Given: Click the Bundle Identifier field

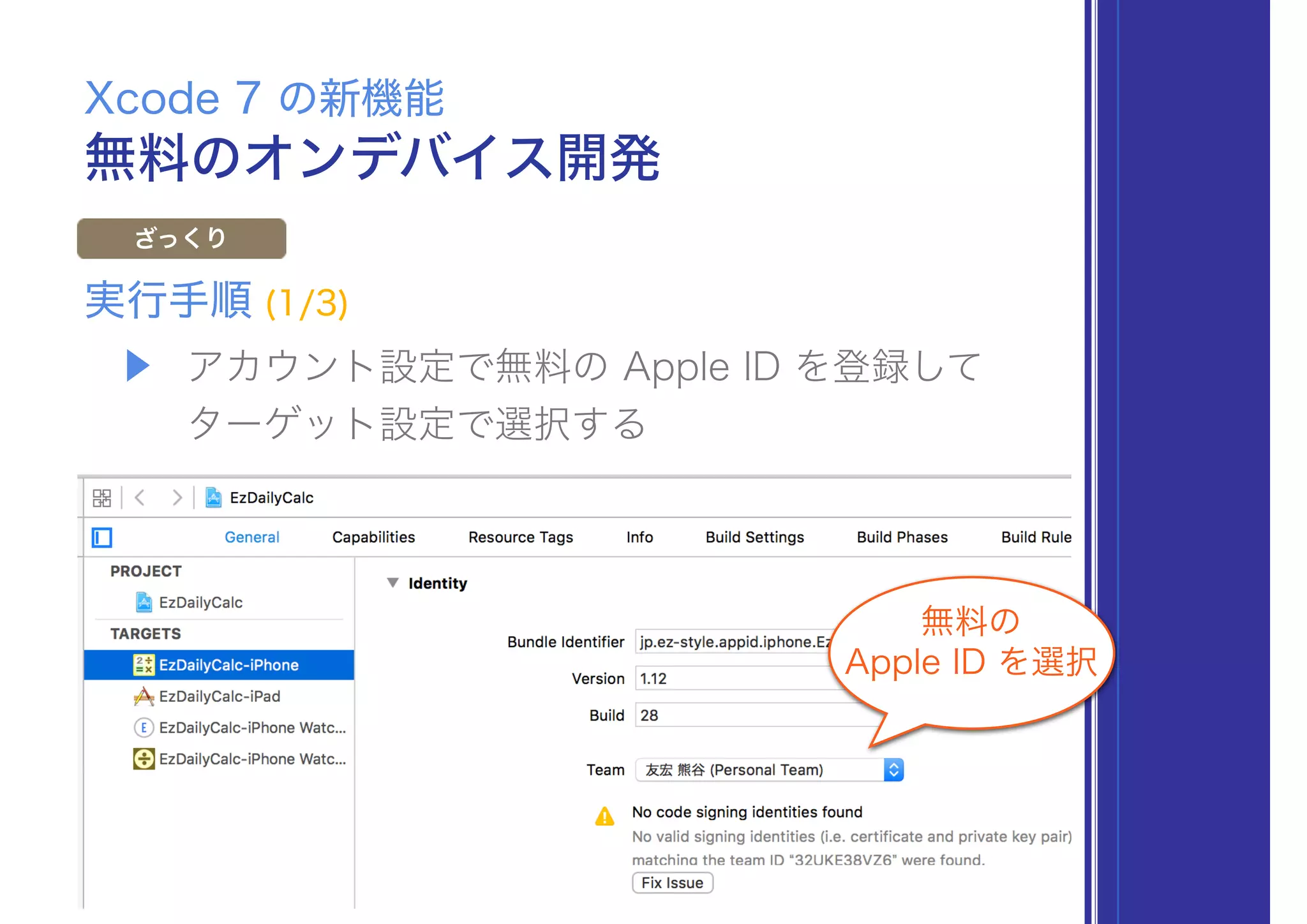Looking at the screenshot, I should 734,641.
